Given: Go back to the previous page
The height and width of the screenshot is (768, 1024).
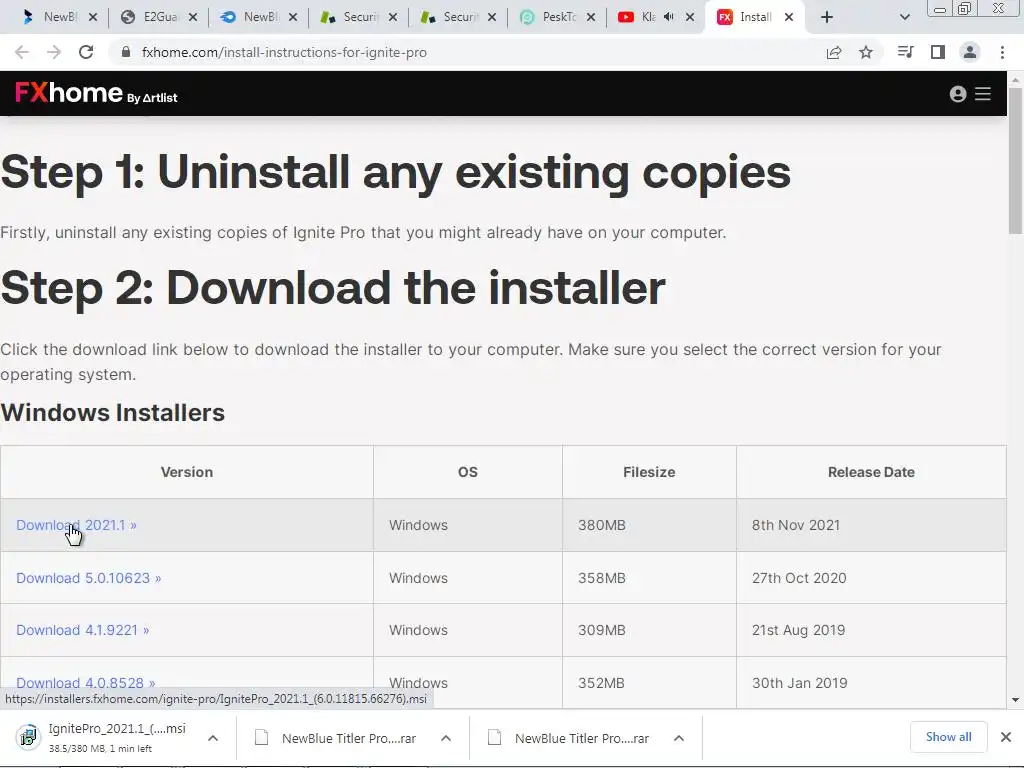Looking at the screenshot, I should (x=22, y=52).
